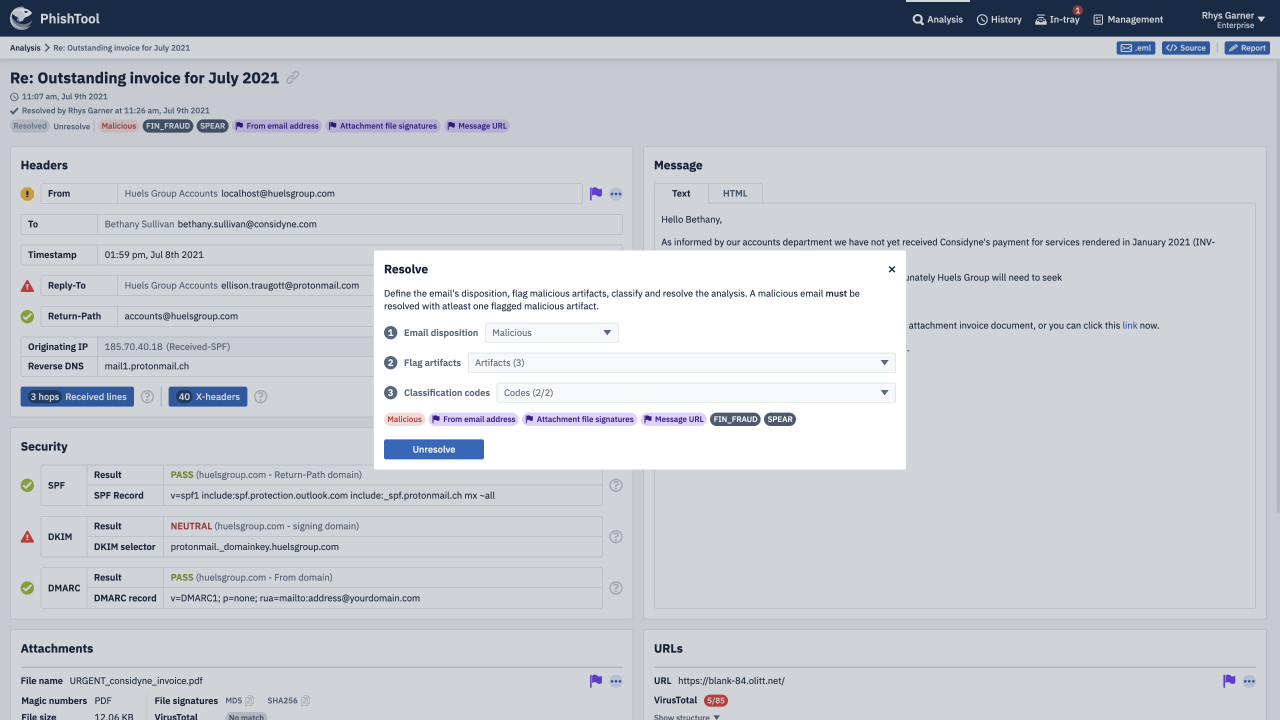Open the SPF help icon
Viewport: 1280px width, 720px height.
point(616,485)
